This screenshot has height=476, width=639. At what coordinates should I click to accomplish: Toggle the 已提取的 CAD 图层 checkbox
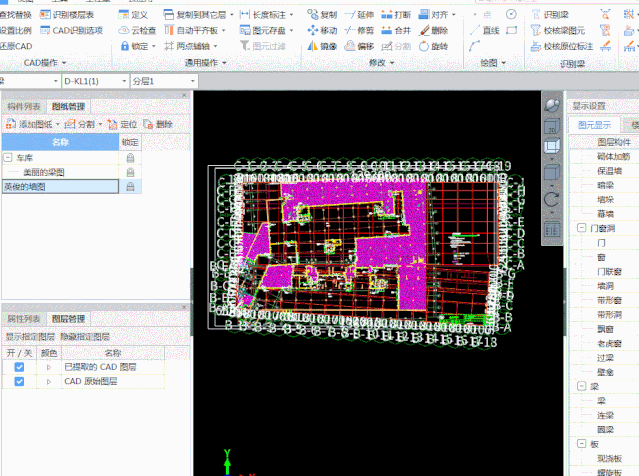[x=19, y=367]
